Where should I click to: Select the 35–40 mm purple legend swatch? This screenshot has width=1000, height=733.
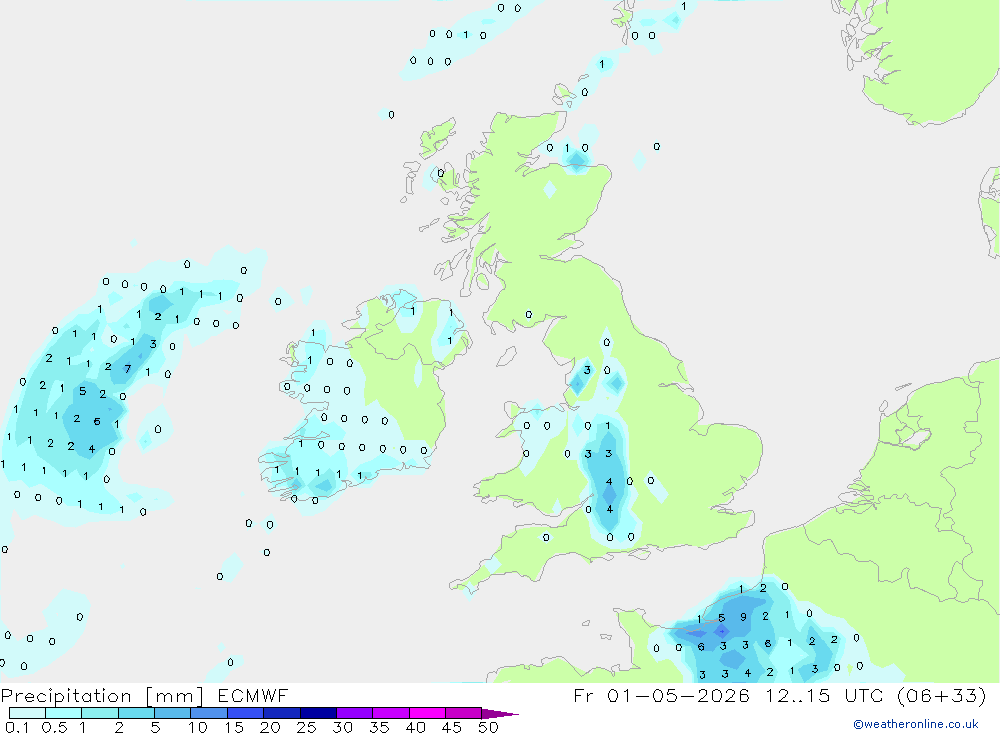pos(391,713)
